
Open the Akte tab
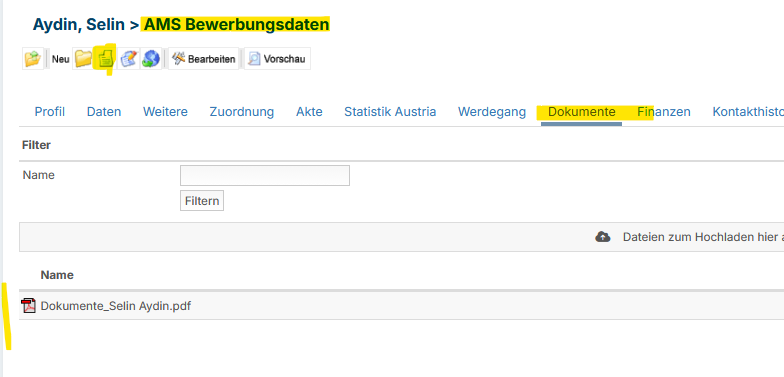pos(309,112)
